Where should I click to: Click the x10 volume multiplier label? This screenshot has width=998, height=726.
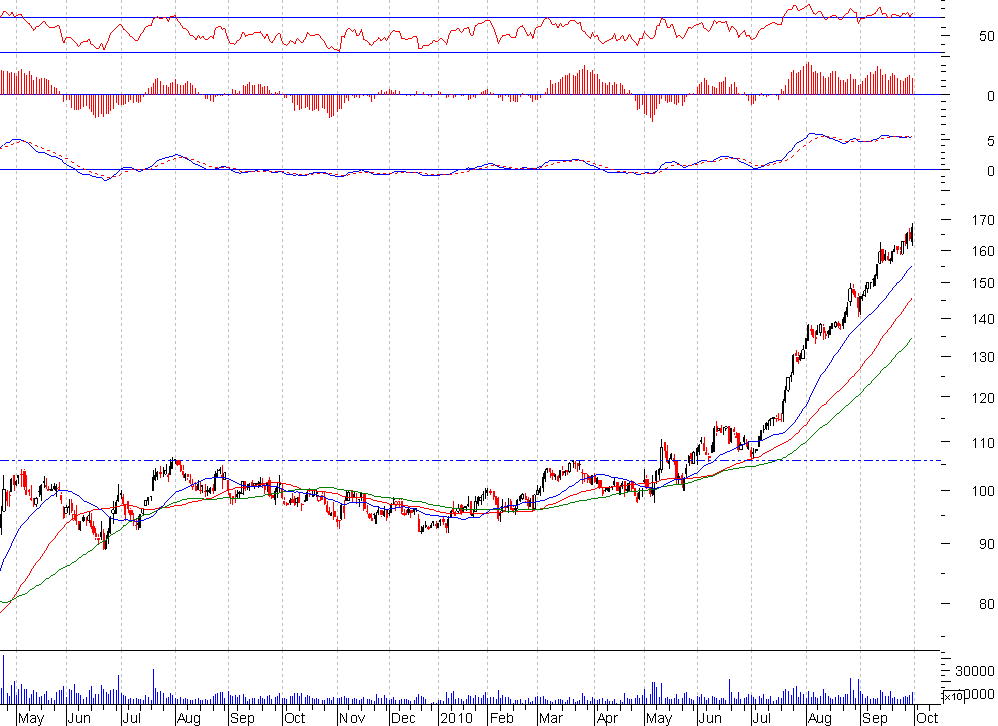[953, 697]
